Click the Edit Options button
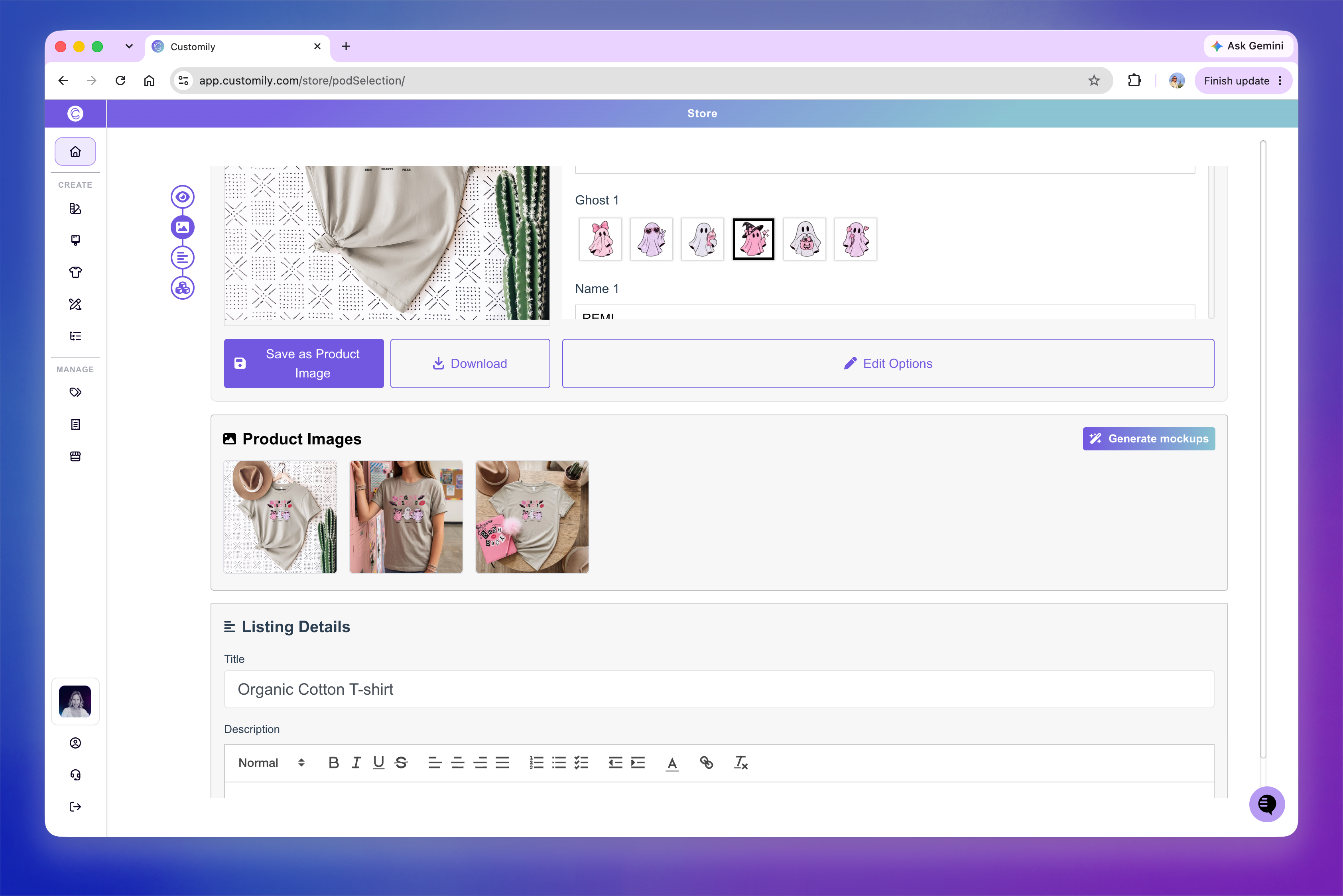Viewport: 1343px width, 896px height. (888, 364)
